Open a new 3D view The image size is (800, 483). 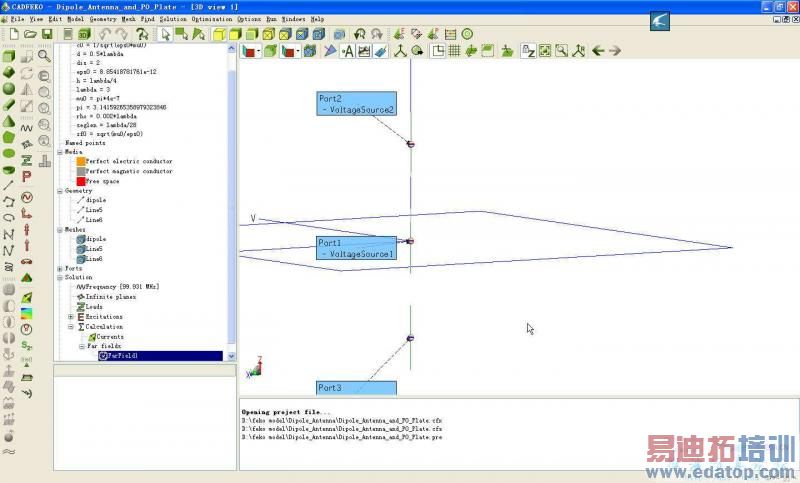click(x=84, y=34)
